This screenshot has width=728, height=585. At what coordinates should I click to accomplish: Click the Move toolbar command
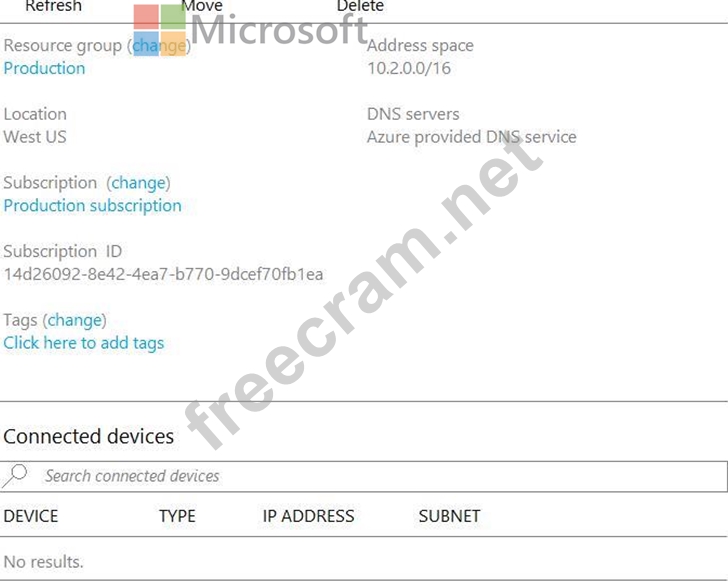202,6
